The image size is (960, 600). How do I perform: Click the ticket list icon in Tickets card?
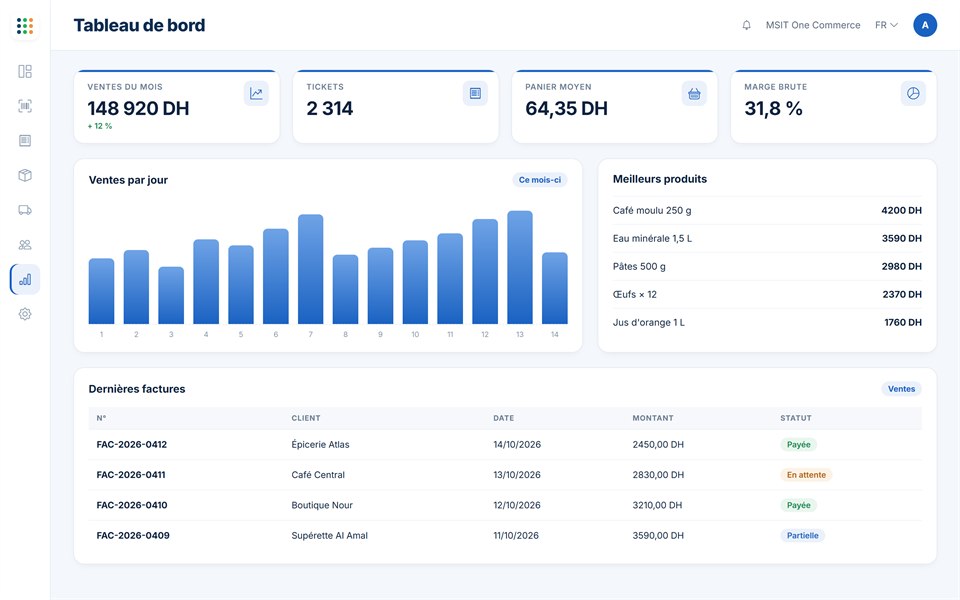[475, 94]
